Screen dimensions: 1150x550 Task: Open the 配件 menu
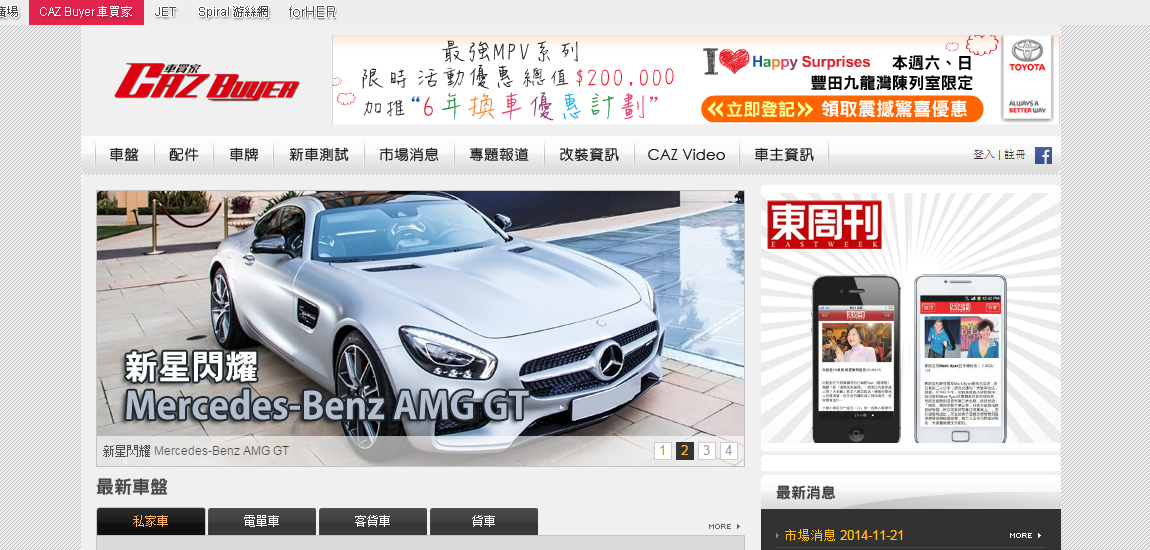(183, 155)
